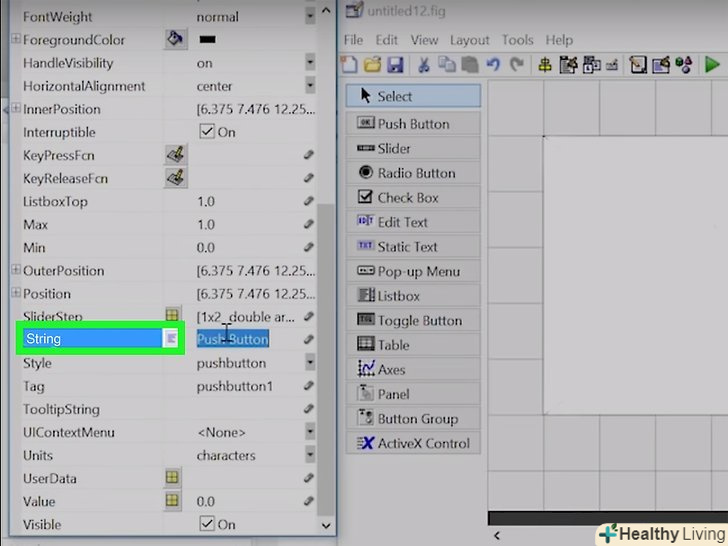Click the Save figure floppy disk icon

click(395, 65)
